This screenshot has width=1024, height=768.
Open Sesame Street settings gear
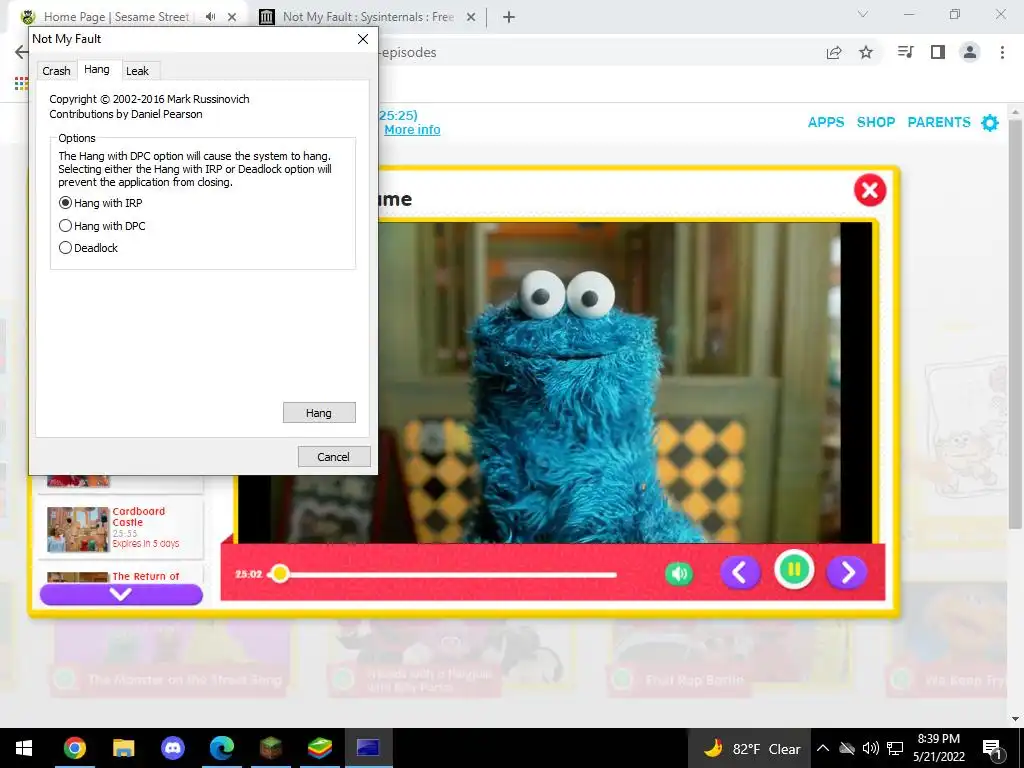point(990,123)
